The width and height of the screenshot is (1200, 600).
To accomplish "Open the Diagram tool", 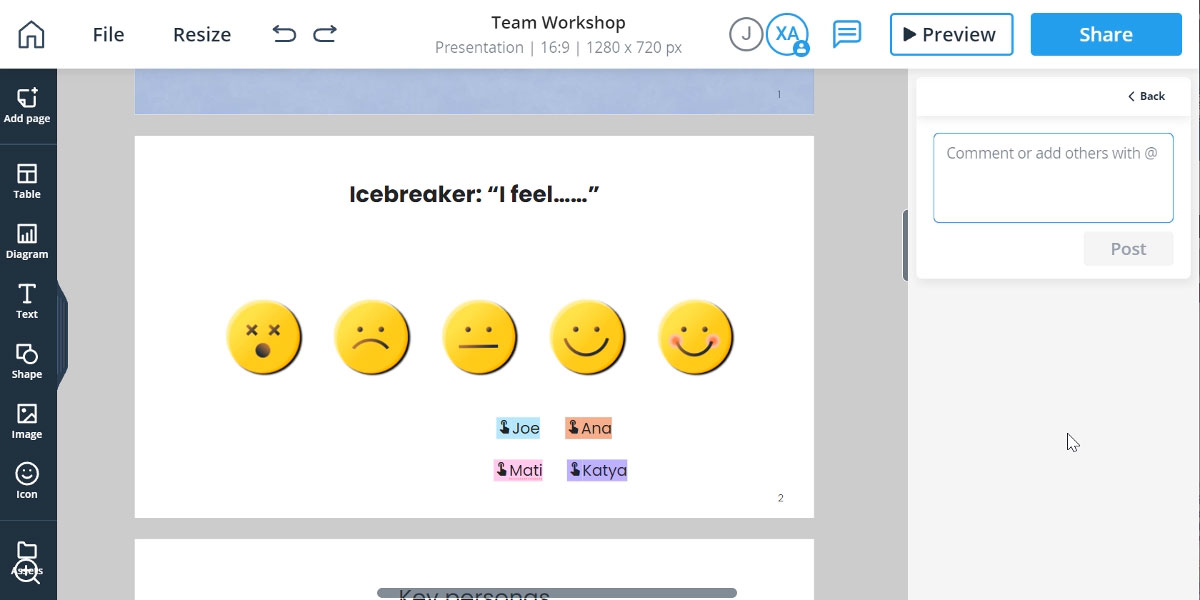I will pos(27,241).
